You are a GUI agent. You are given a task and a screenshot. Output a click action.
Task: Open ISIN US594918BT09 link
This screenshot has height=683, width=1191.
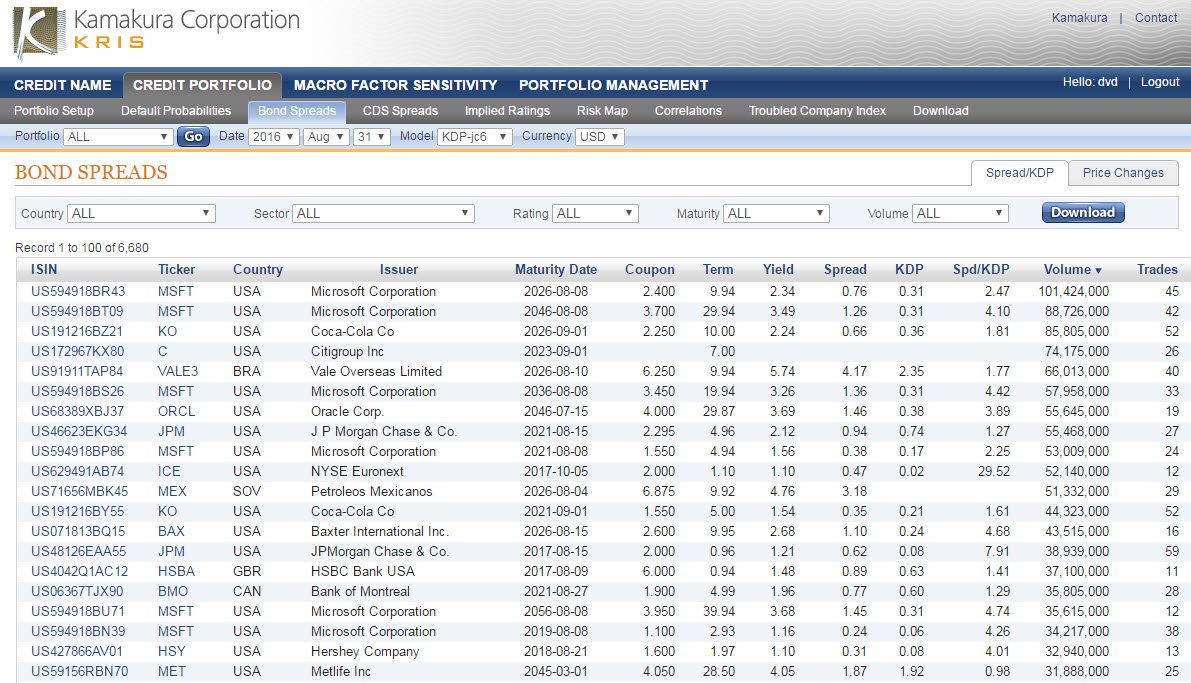point(77,311)
